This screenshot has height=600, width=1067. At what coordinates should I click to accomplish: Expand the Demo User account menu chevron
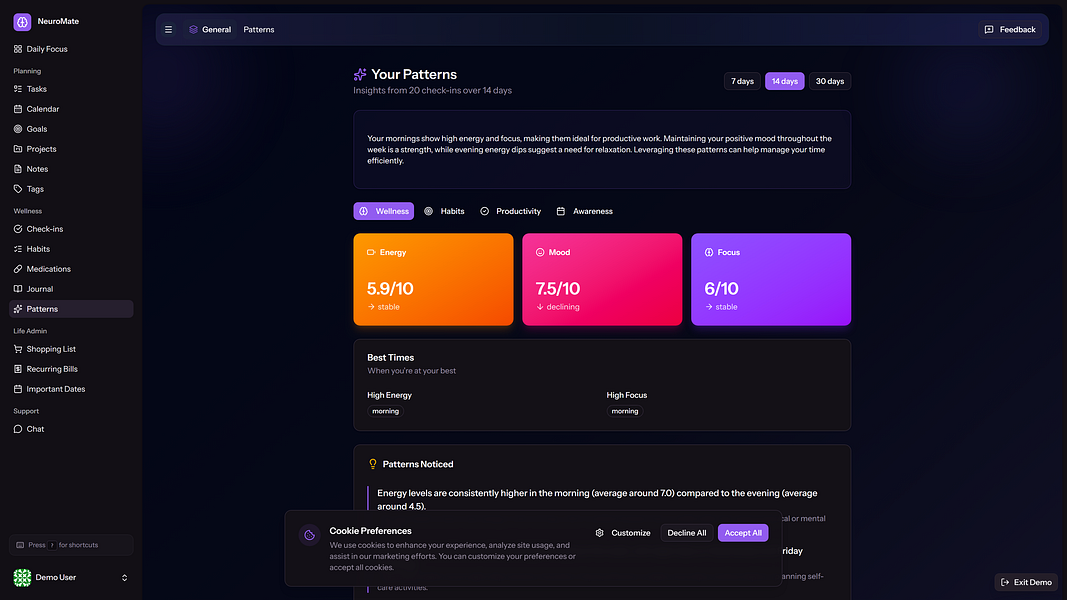click(x=124, y=578)
